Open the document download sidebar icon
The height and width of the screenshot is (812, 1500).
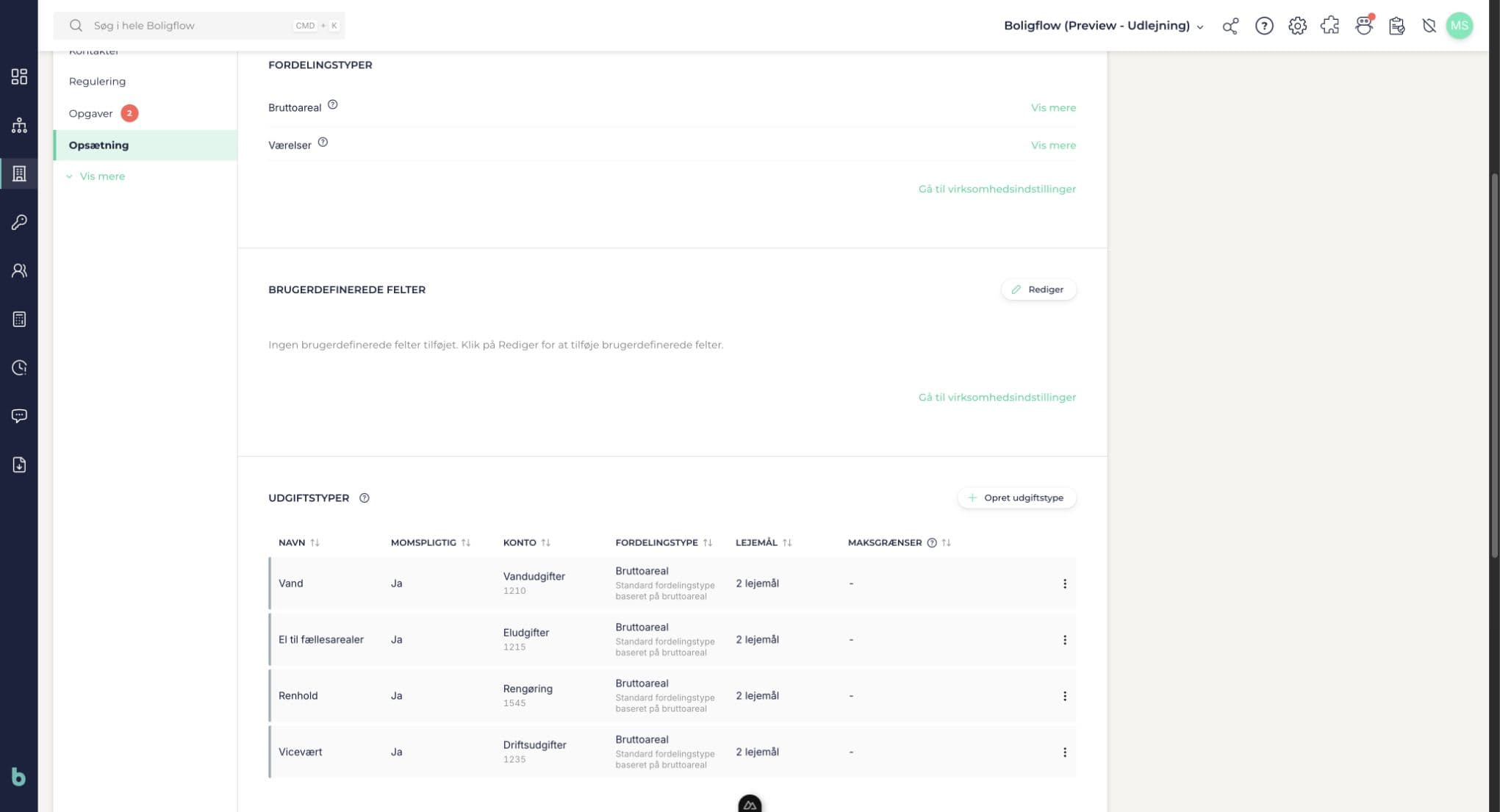point(19,464)
